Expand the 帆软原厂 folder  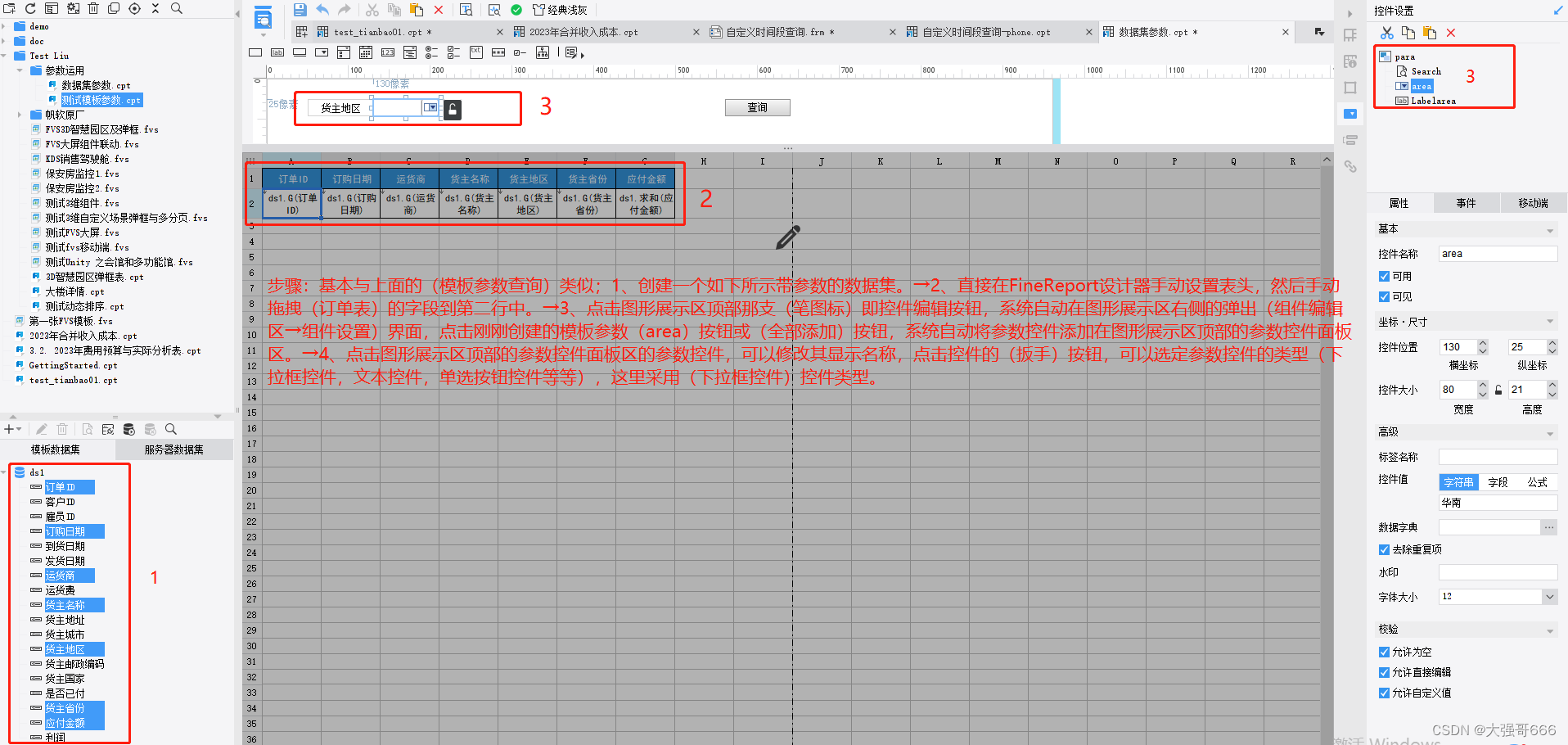pos(20,115)
